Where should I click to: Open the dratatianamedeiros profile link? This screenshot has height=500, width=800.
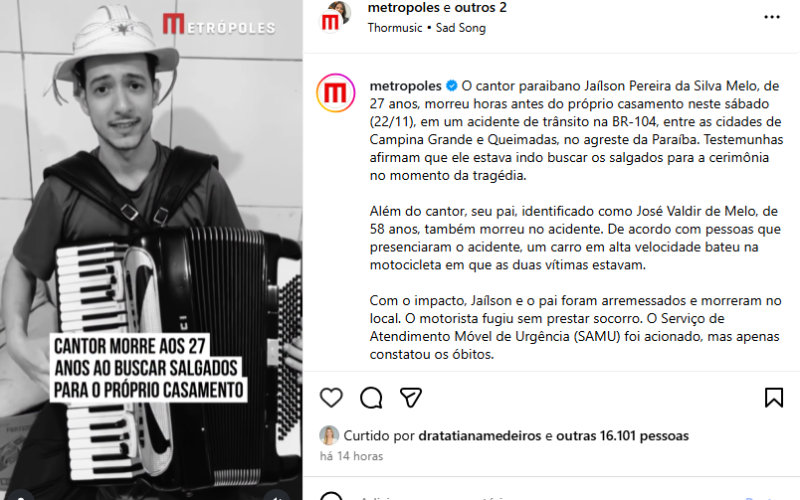click(480, 436)
